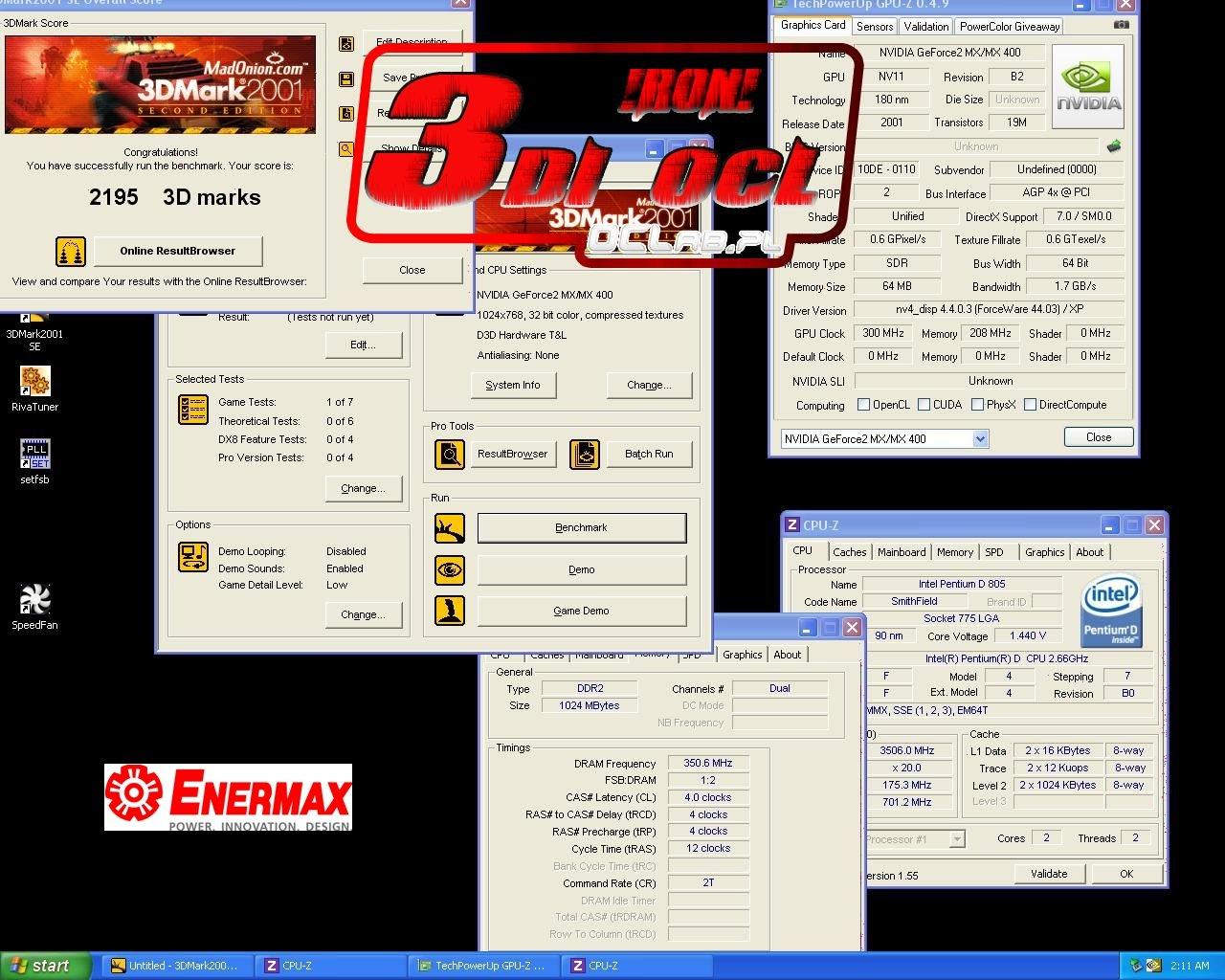
Task: Click the taskbar clock showing 2:11 AM
Action: (x=1191, y=966)
